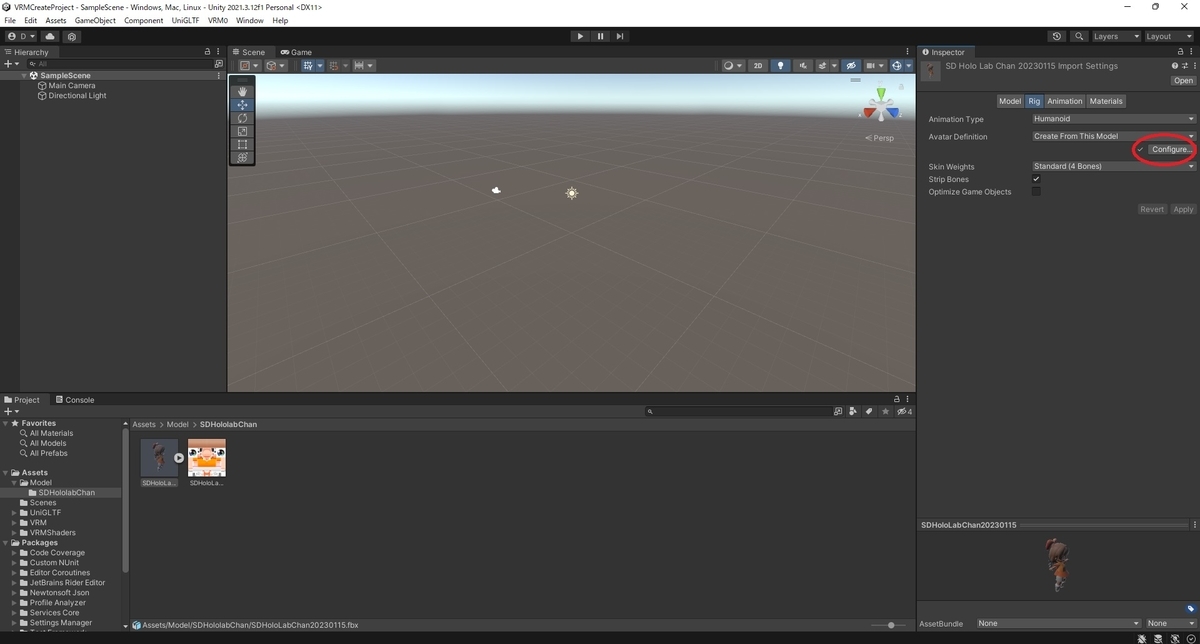This screenshot has width=1200, height=644.
Task: Select Directional Light in Hierarchy
Action: point(77,96)
